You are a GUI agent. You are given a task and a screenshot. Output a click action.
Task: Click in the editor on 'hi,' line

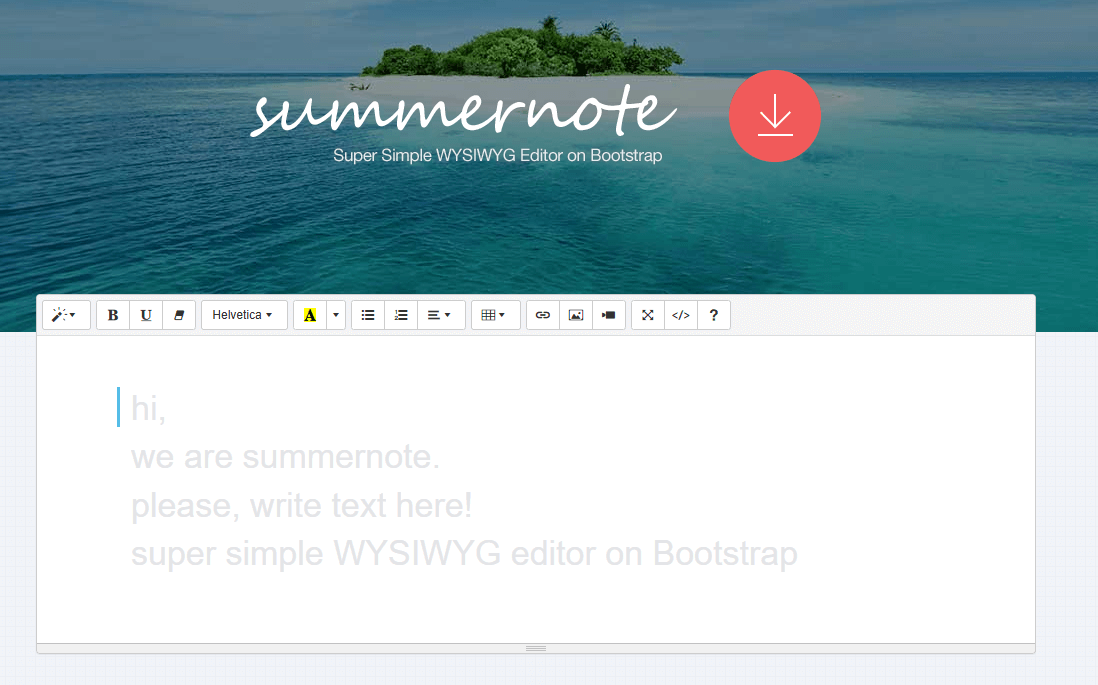point(148,408)
